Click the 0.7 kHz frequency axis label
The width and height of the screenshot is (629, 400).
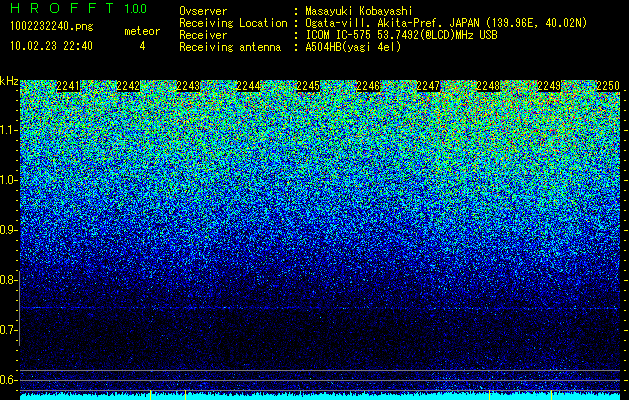(8, 330)
